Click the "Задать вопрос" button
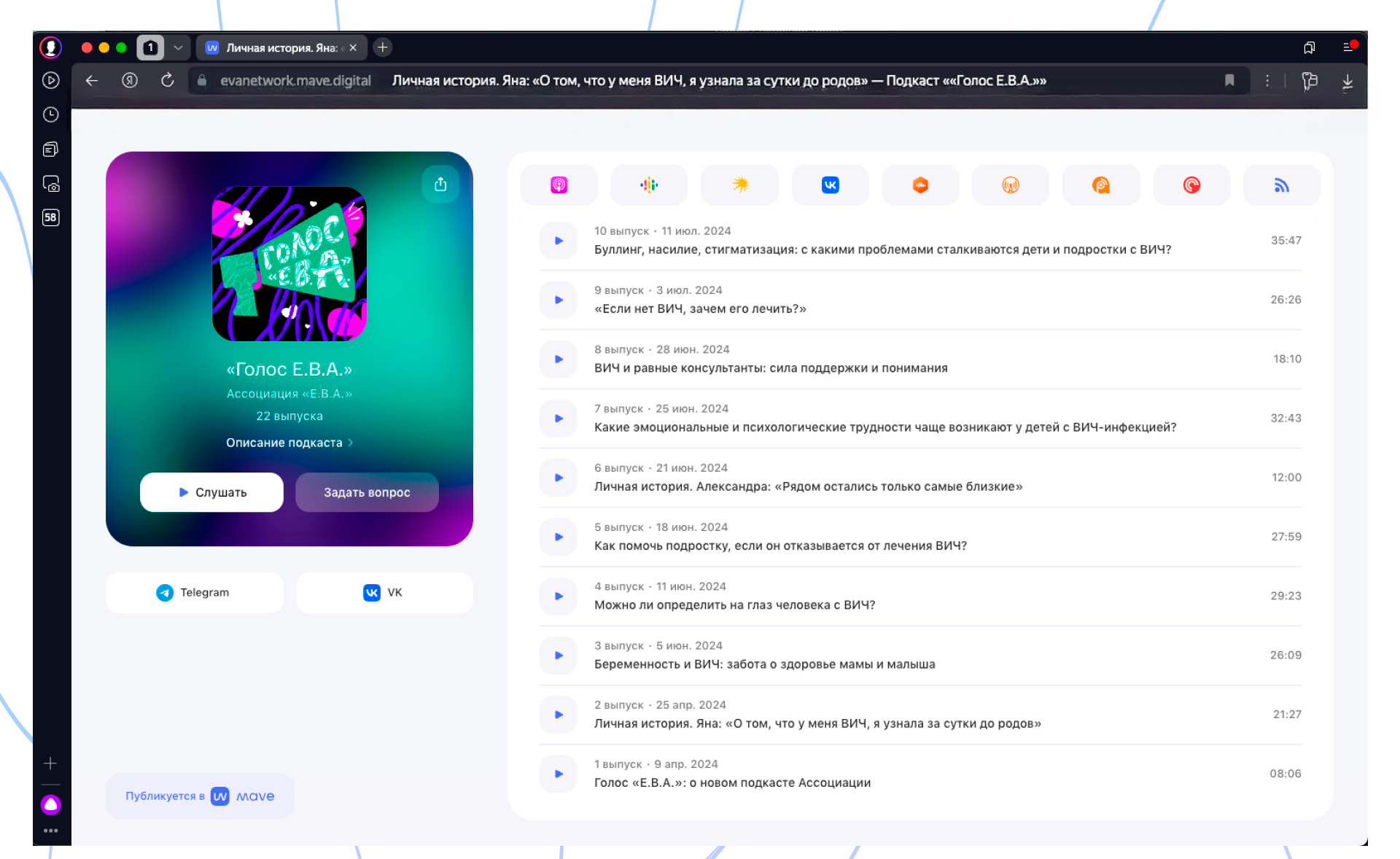 pos(367,492)
